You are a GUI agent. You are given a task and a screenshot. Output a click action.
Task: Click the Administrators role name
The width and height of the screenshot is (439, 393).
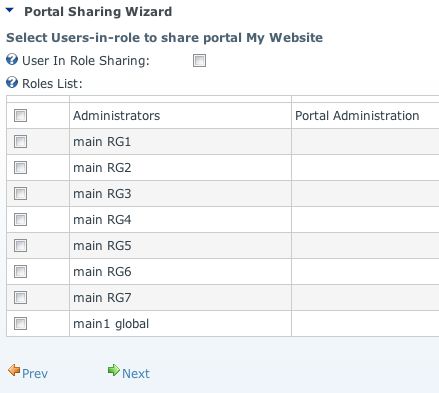pyautogui.click(x=117, y=116)
